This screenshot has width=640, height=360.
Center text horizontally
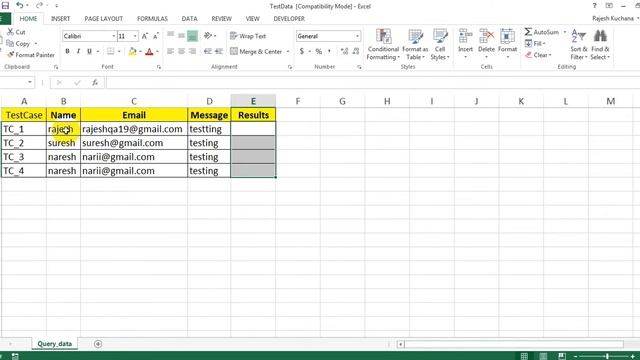pyautogui.click(x=182, y=51)
